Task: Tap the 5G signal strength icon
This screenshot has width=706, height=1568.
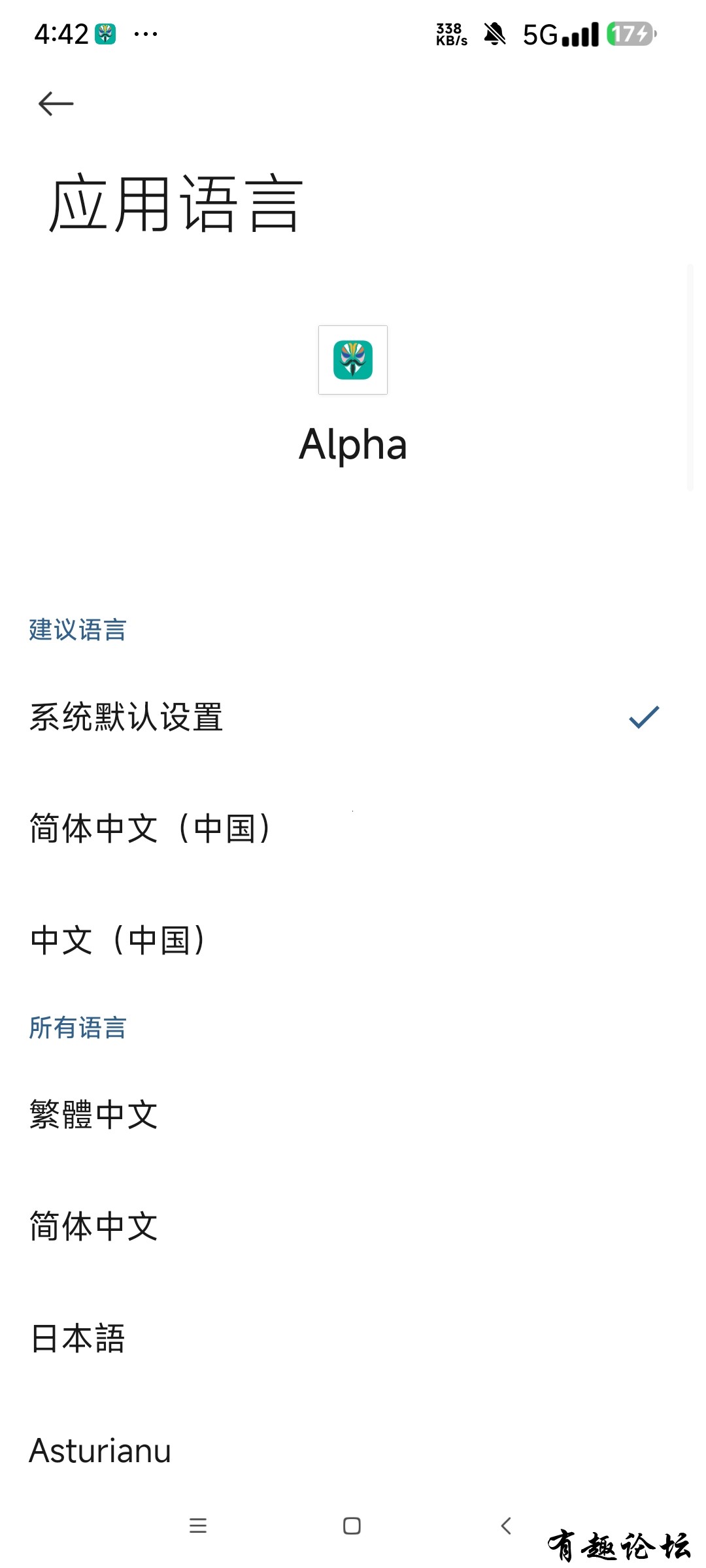Action: pos(561,35)
